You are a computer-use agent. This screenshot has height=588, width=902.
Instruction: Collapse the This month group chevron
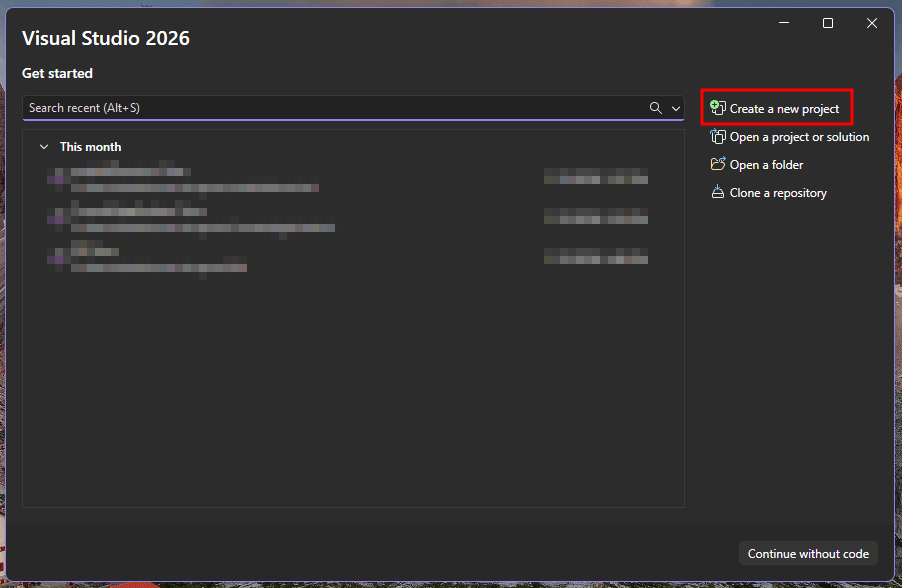tap(44, 147)
